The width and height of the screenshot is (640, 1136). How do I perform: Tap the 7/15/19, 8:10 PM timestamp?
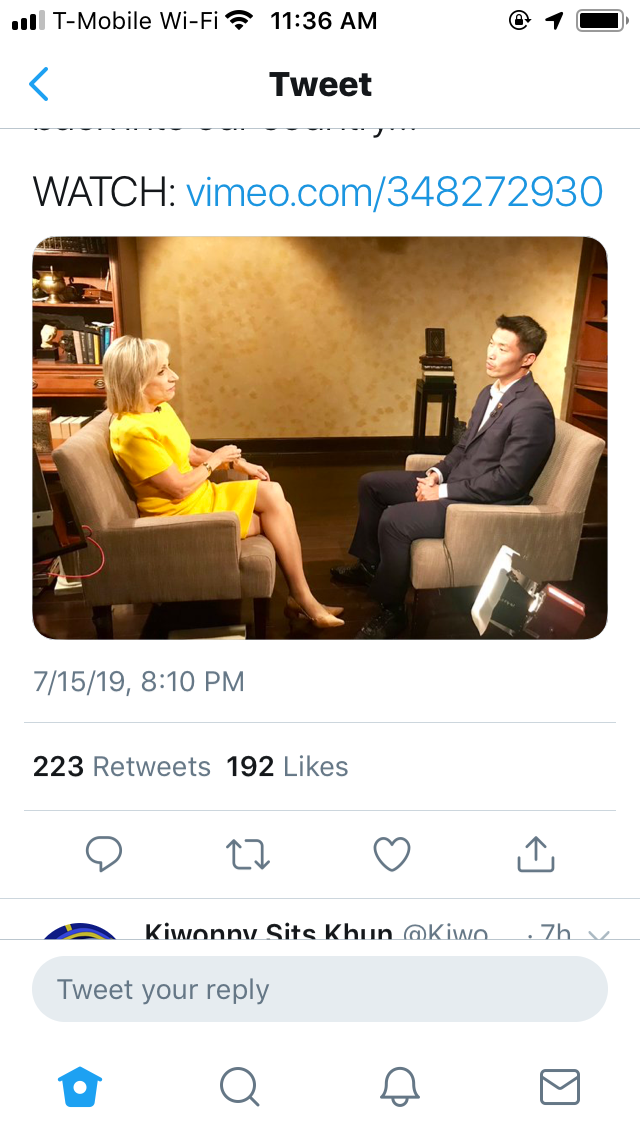139,682
